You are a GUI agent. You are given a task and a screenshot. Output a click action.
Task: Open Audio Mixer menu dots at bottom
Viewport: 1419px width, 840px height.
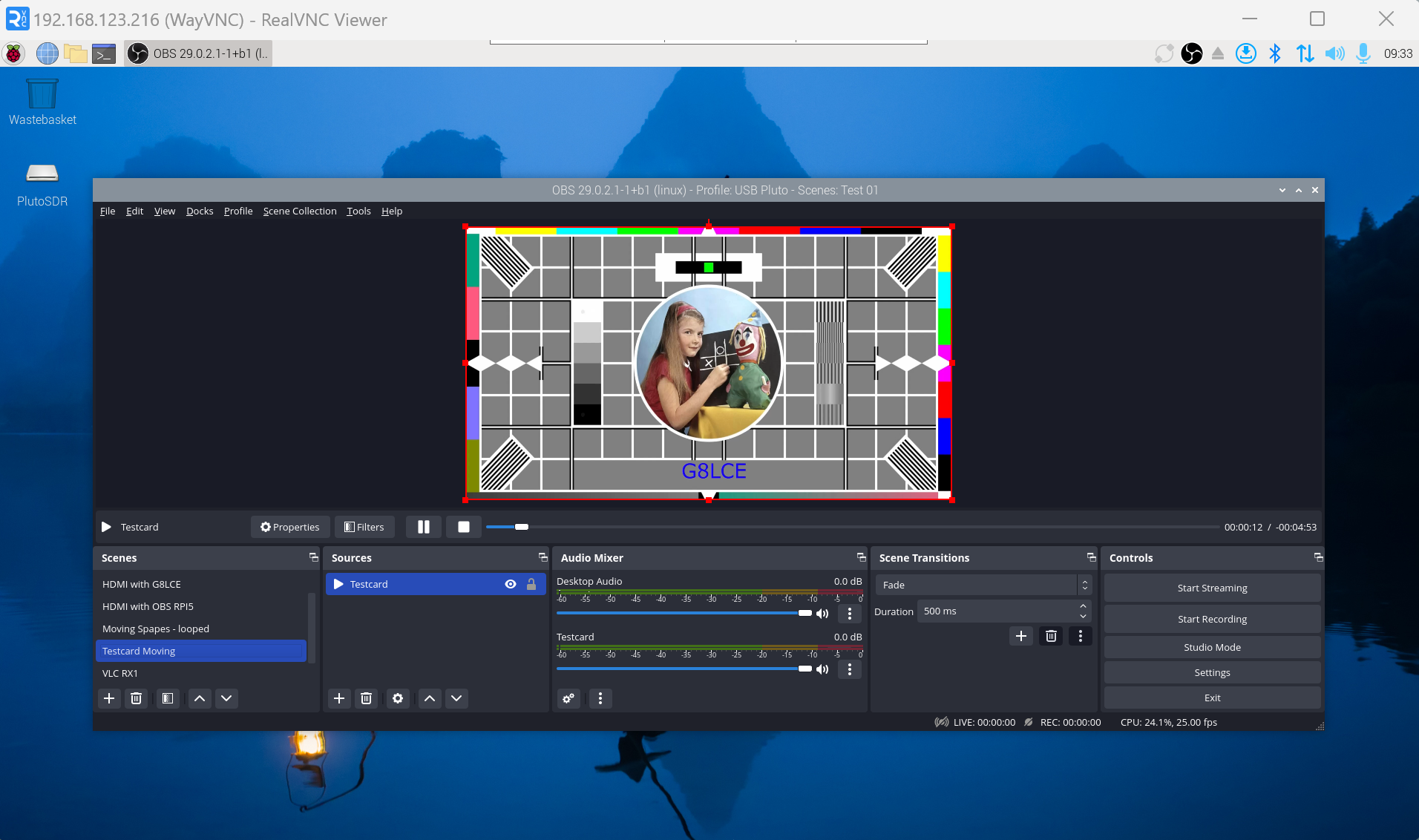(600, 698)
